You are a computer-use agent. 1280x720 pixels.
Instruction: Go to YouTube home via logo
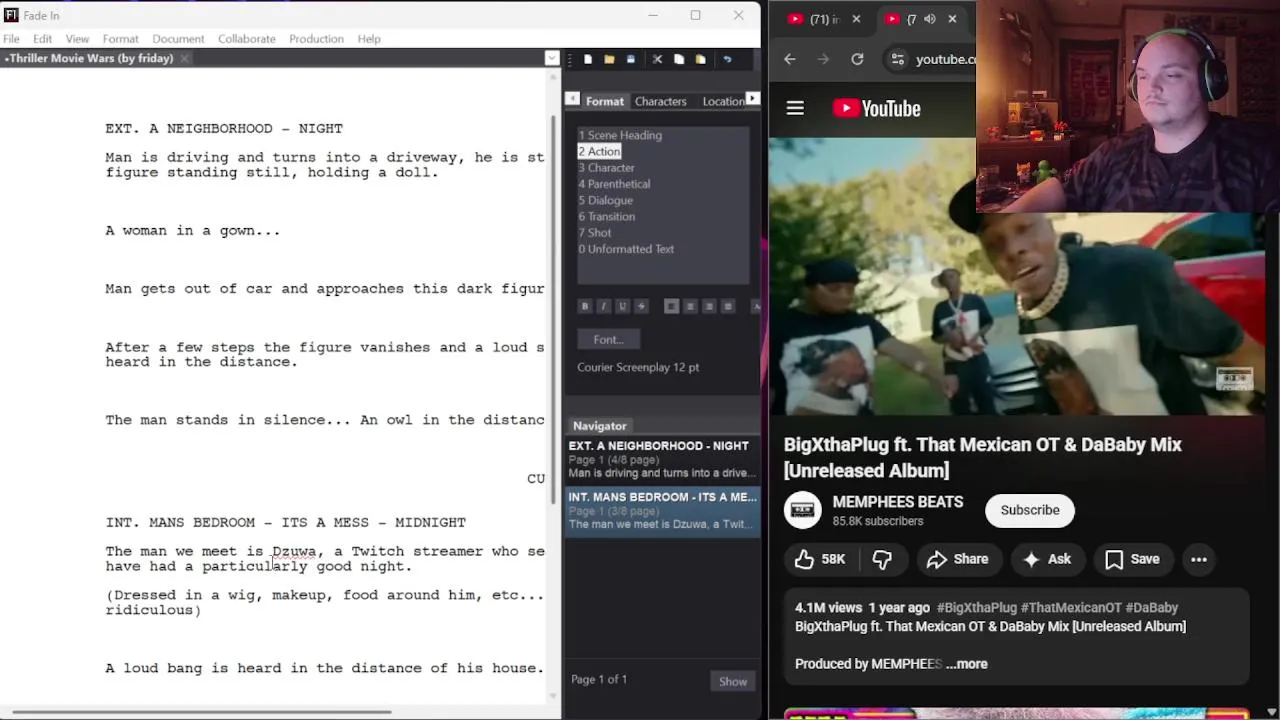click(x=877, y=109)
